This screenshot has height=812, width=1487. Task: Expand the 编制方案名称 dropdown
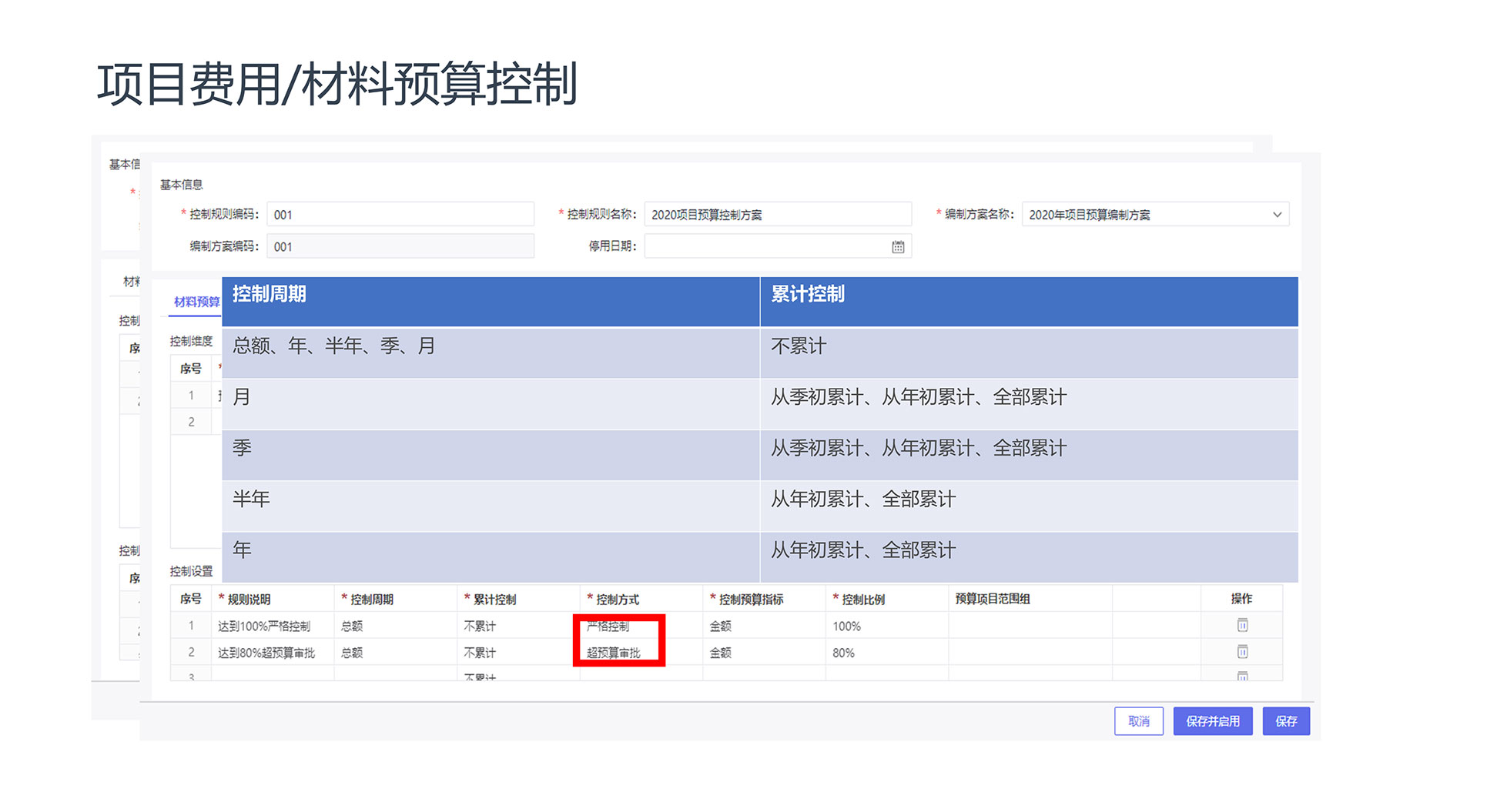point(1276,215)
